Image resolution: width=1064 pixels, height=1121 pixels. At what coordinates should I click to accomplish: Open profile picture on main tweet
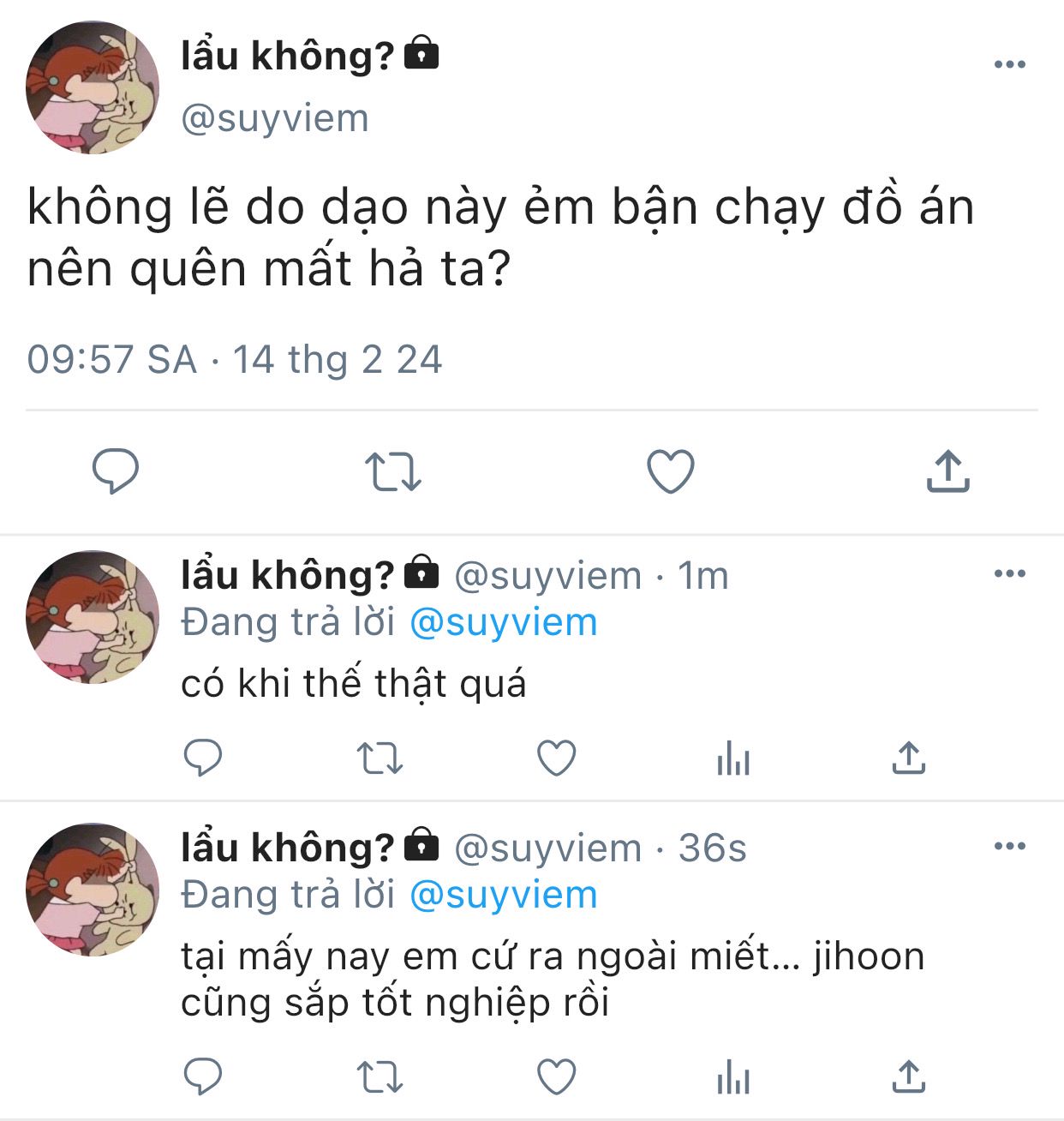coord(93,88)
